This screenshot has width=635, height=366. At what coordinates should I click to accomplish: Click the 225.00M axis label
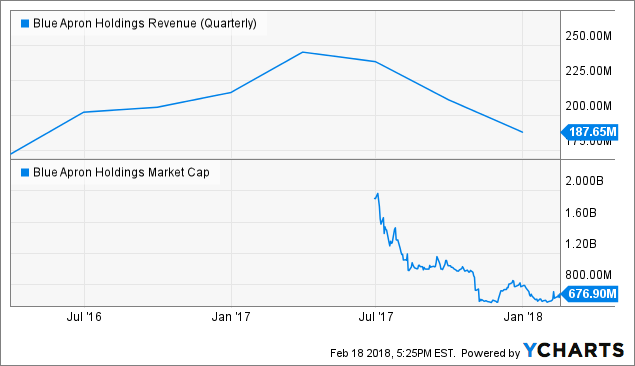pyautogui.click(x=588, y=71)
